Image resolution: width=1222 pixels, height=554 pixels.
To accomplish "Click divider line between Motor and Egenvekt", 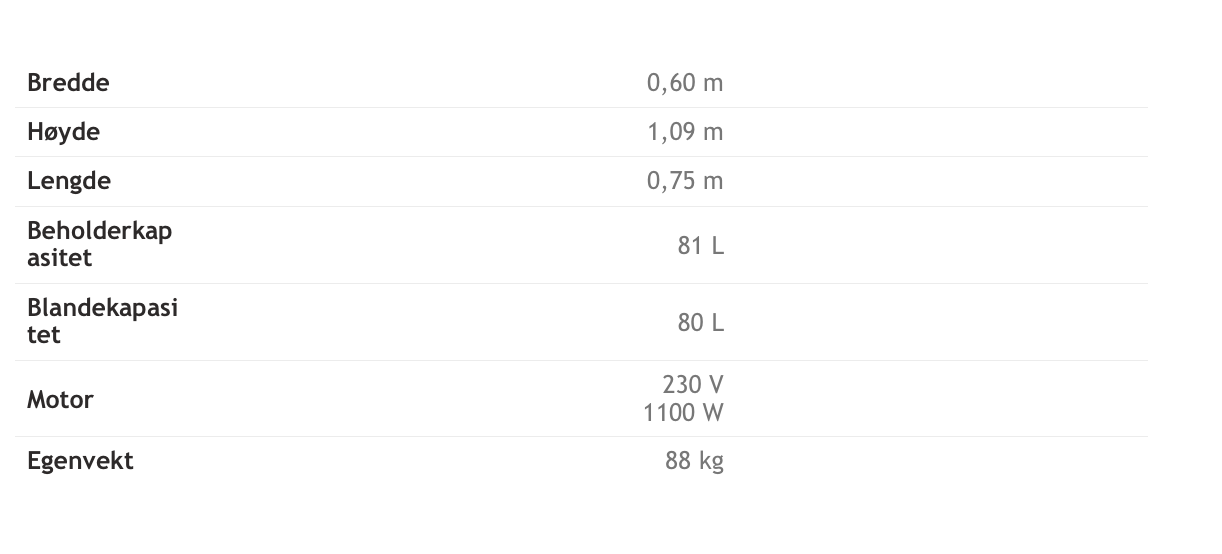I will tap(580, 436).
